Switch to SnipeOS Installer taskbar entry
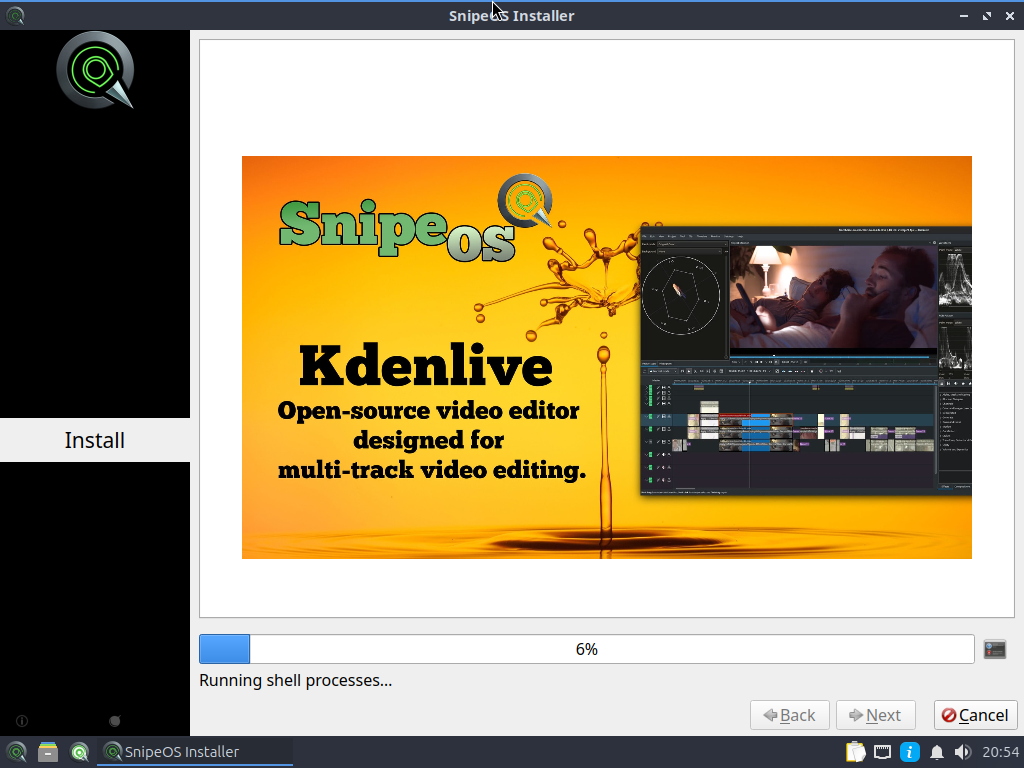 [x=195, y=752]
